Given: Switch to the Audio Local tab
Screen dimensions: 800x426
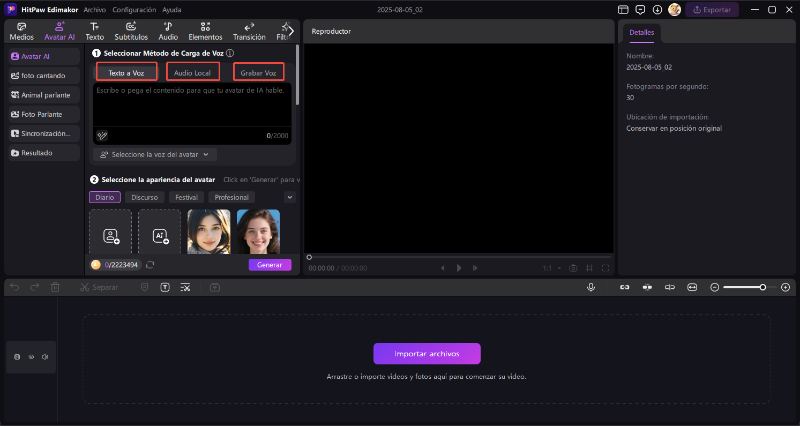Looking at the screenshot, I should tap(191, 73).
